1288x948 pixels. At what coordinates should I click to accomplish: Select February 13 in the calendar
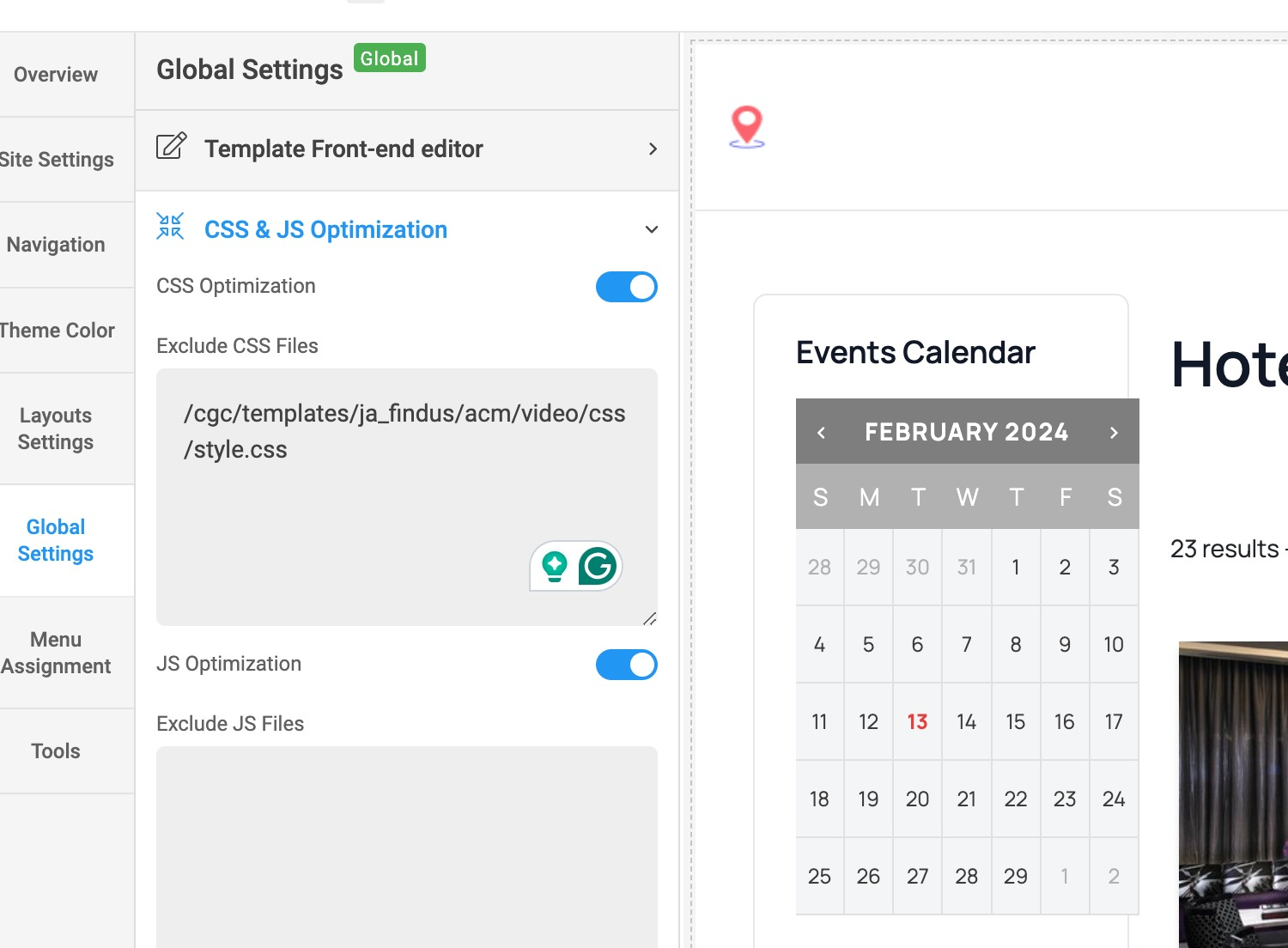coord(917,722)
